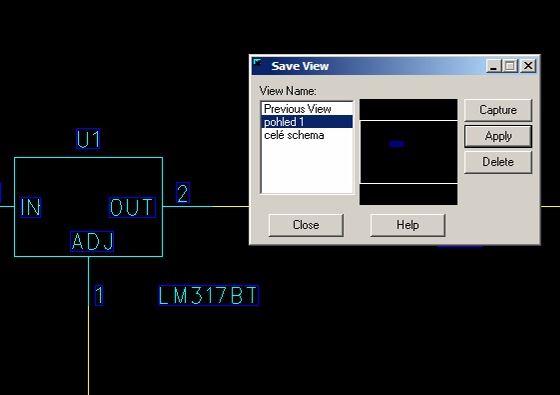Close Save View with the X button
This screenshot has width=560, height=395.
(x=528, y=66)
